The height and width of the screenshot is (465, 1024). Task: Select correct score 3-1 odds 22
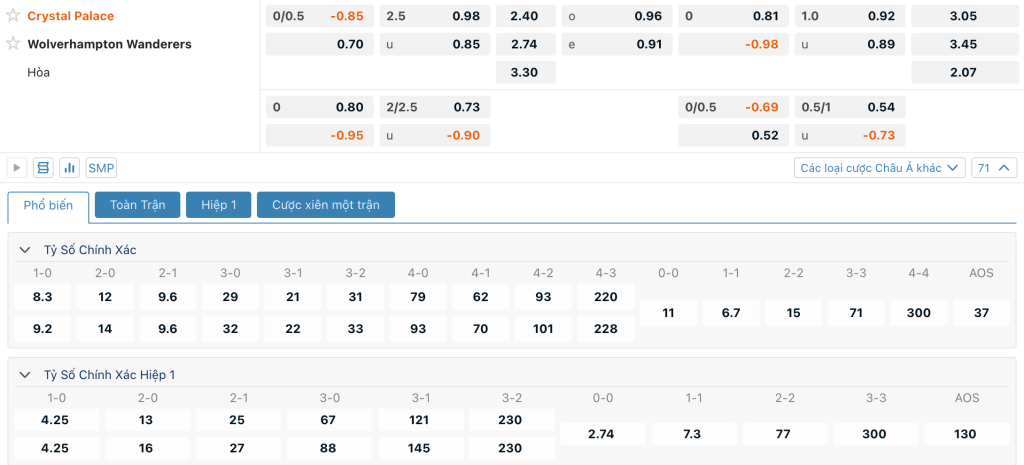293,329
